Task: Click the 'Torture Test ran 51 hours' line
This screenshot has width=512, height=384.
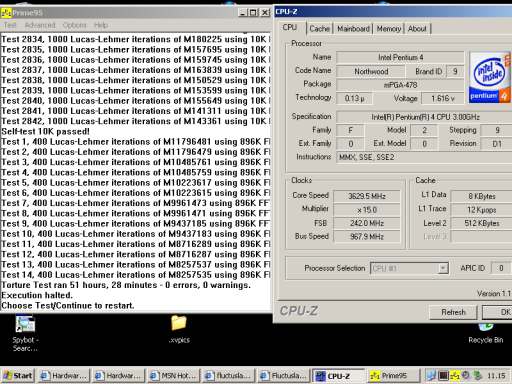Action: pyautogui.click(x=126, y=285)
